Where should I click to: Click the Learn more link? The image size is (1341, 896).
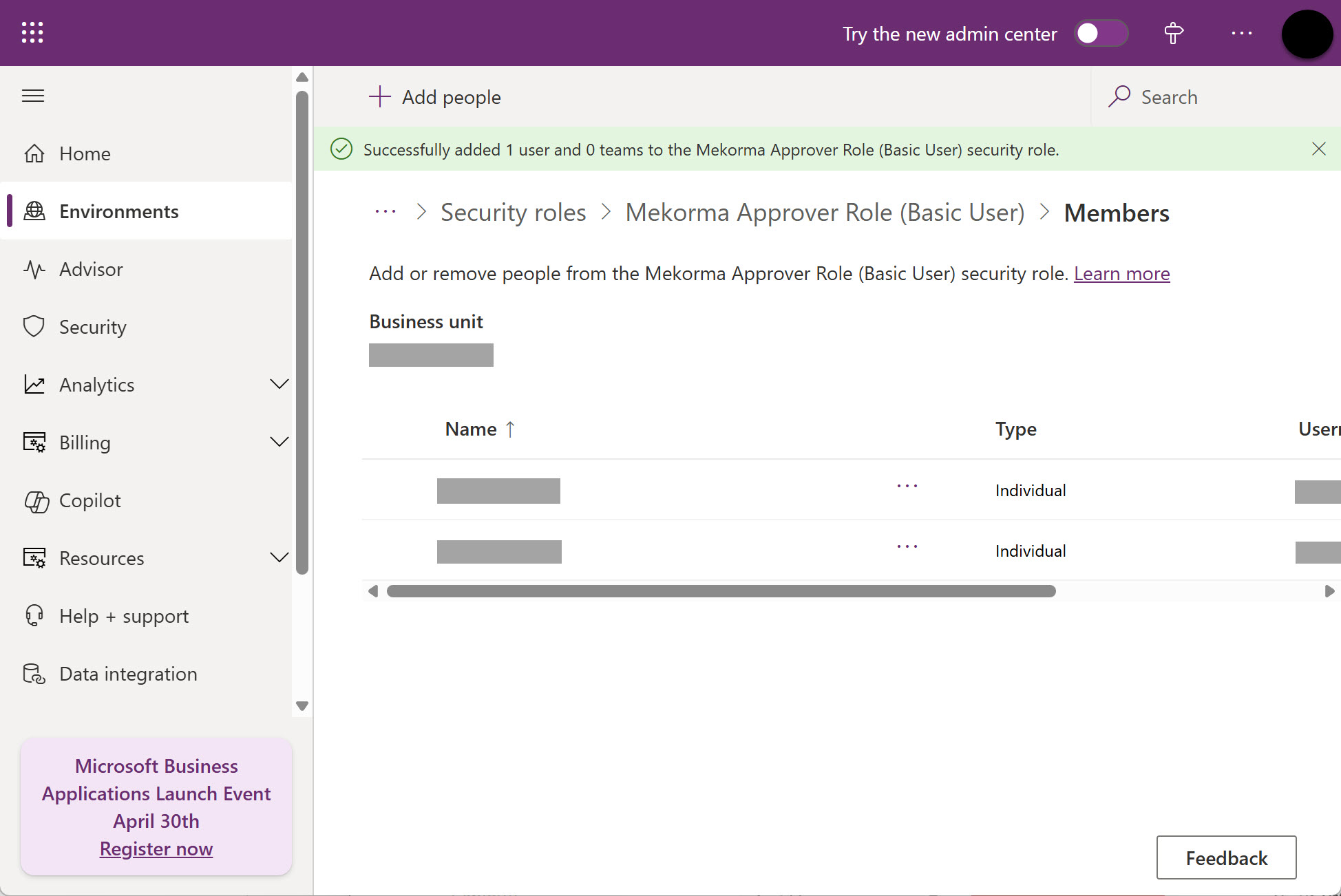click(x=1121, y=274)
